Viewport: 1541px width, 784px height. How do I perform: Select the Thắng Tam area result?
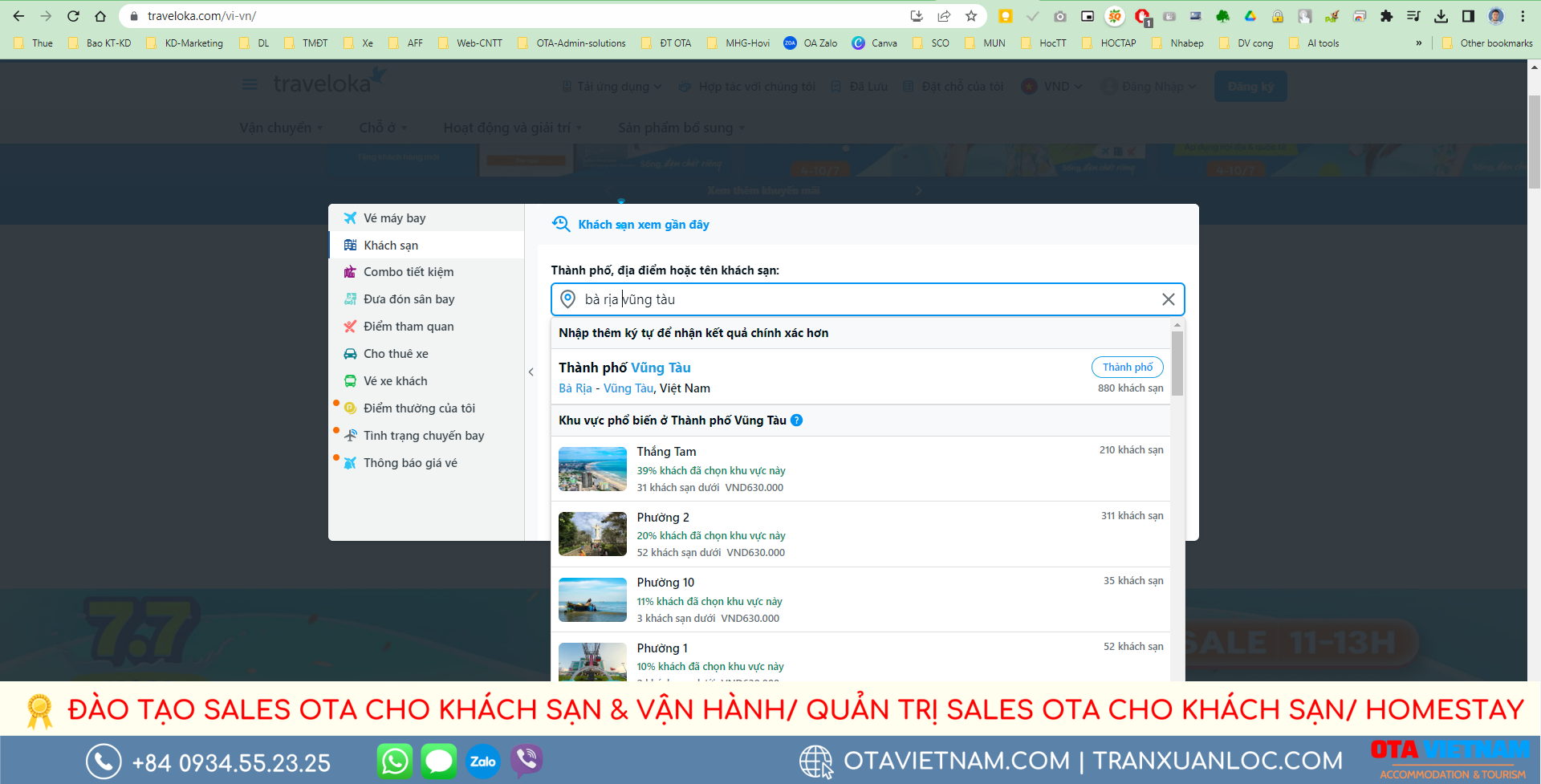860,469
